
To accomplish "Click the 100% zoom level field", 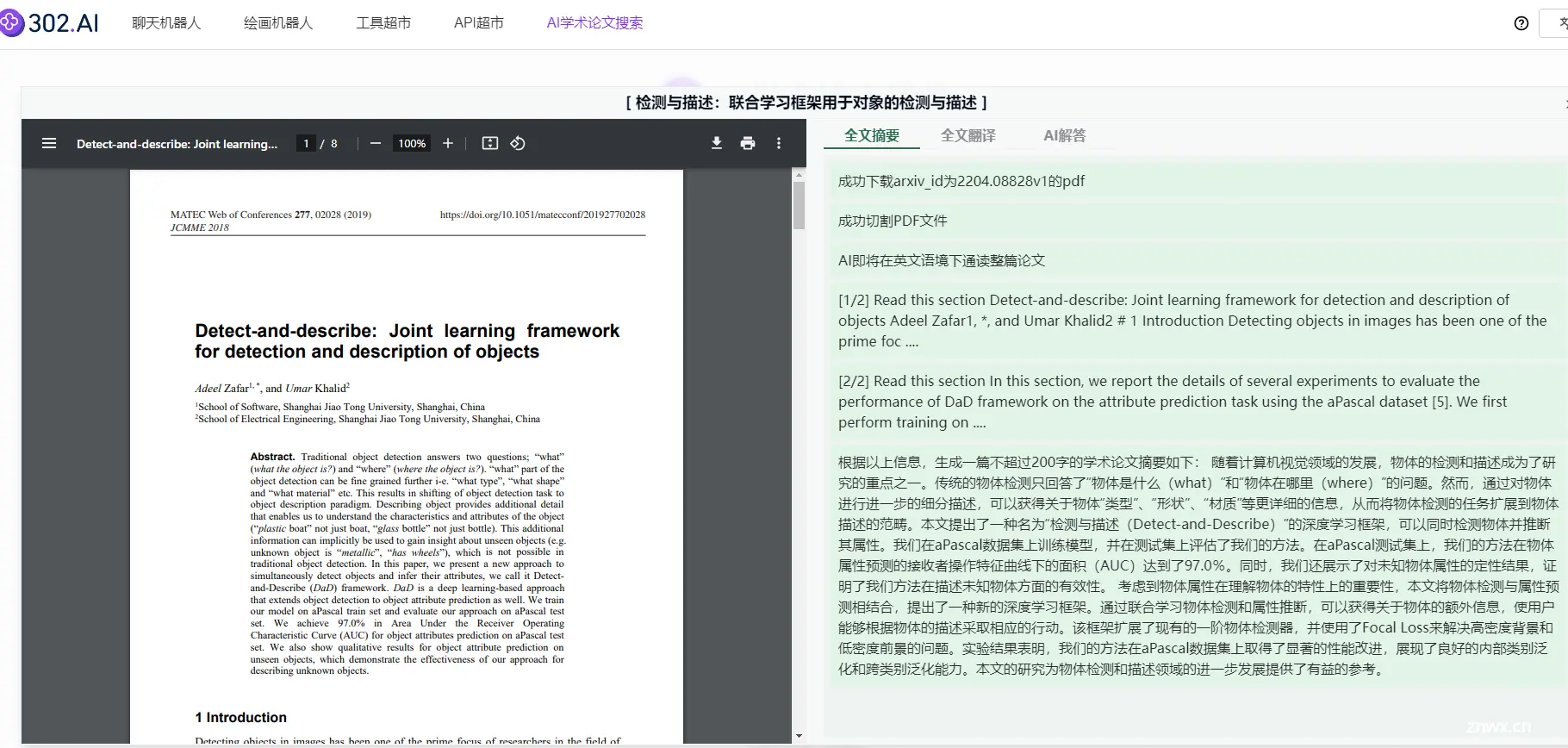I will click(x=412, y=143).
